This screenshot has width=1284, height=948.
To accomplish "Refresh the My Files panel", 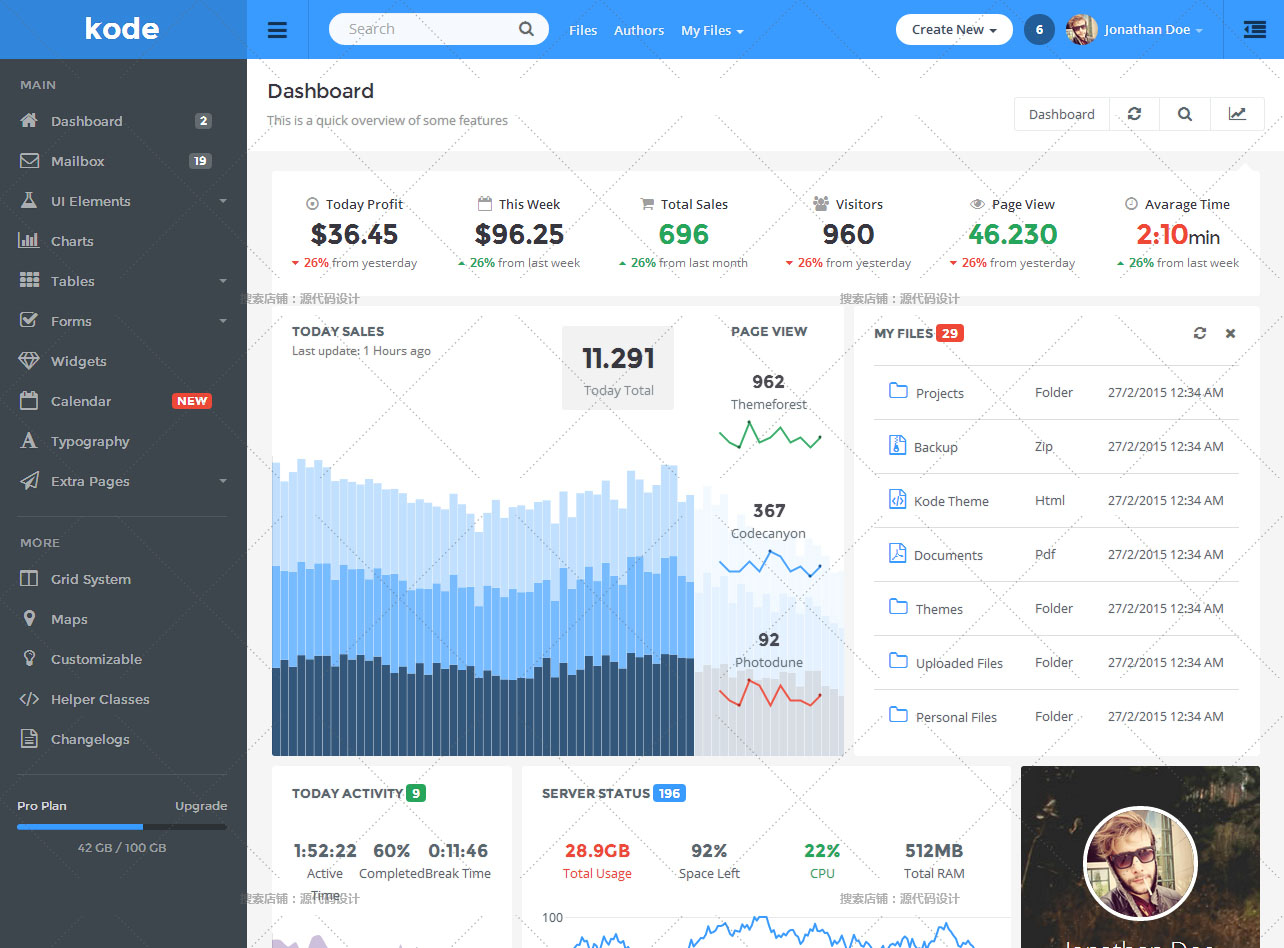I will [x=1199, y=333].
